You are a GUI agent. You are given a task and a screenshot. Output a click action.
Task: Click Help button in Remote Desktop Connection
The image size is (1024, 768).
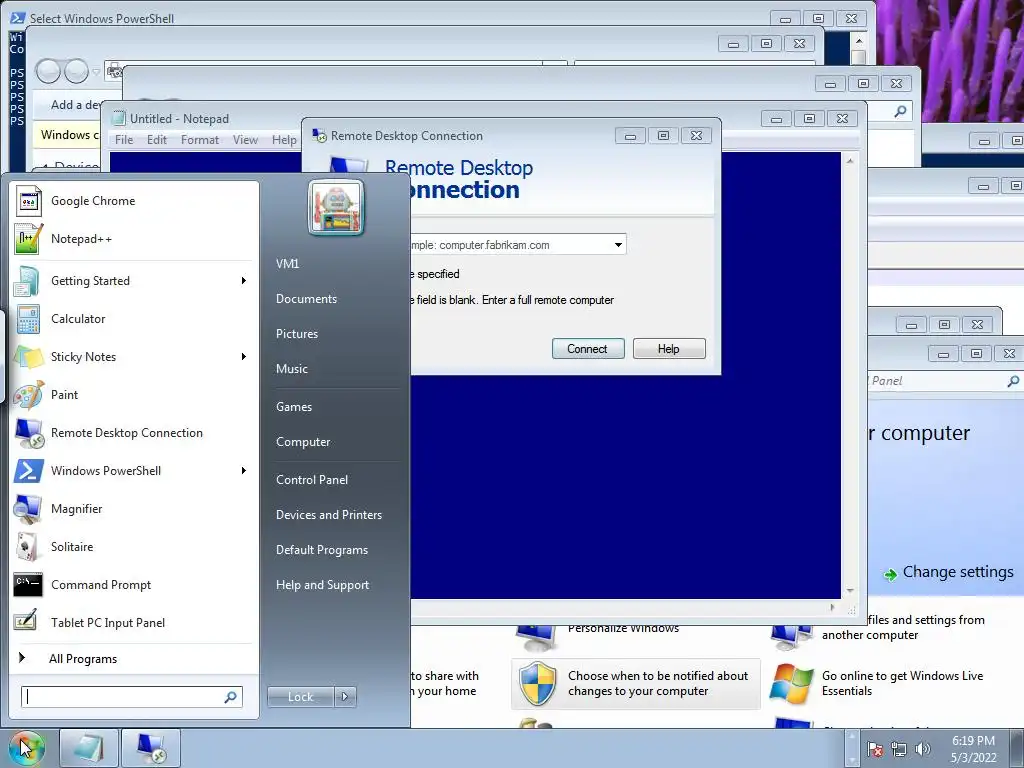pyautogui.click(x=669, y=349)
